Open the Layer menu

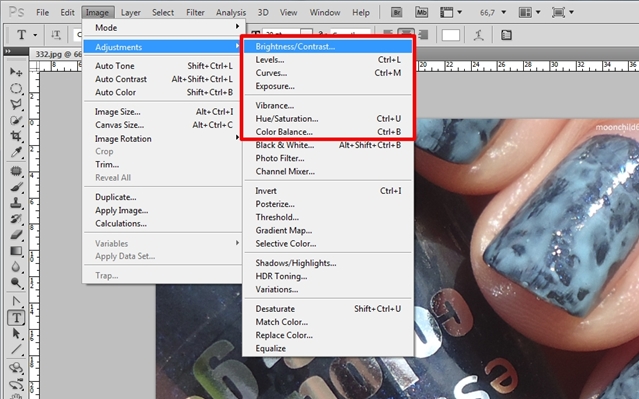tap(130, 13)
